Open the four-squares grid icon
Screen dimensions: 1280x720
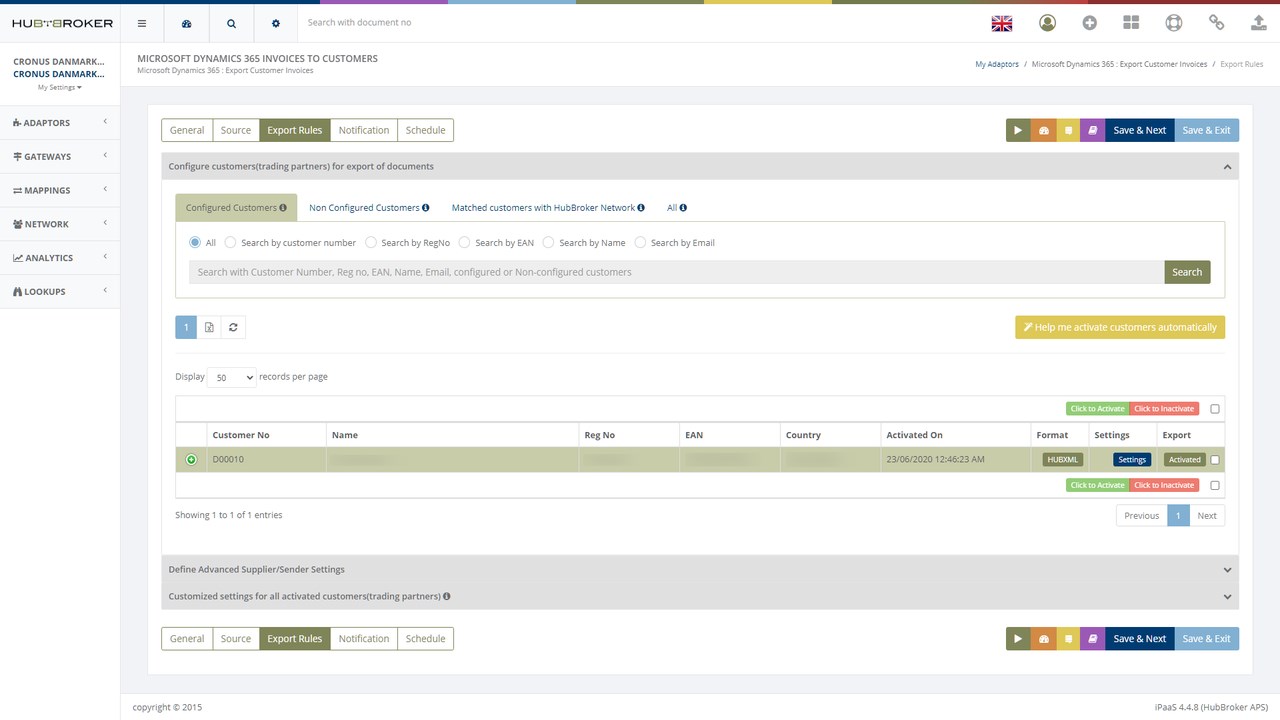1131,22
